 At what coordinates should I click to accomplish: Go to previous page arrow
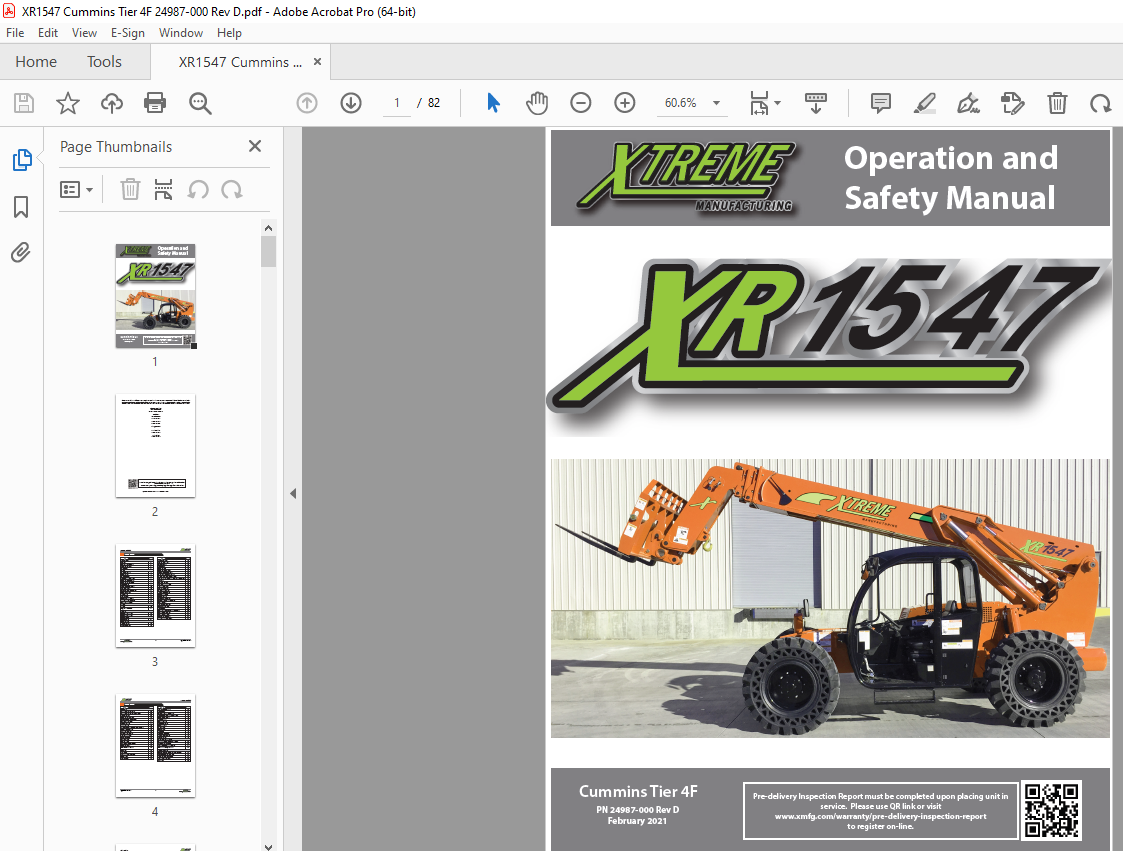[307, 103]
